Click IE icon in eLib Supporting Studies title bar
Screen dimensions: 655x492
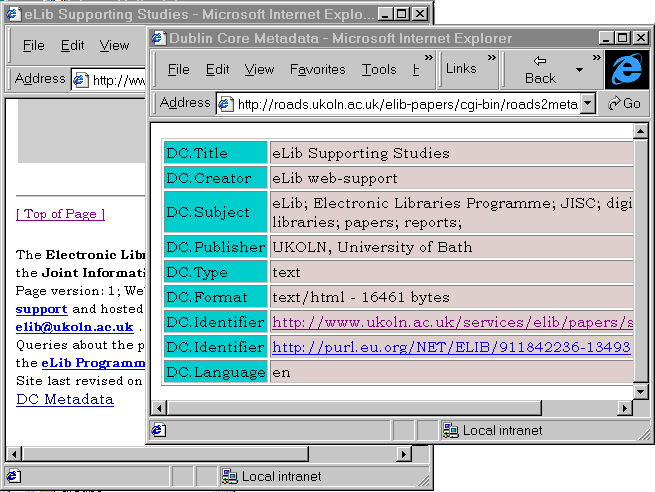point(13,14)
